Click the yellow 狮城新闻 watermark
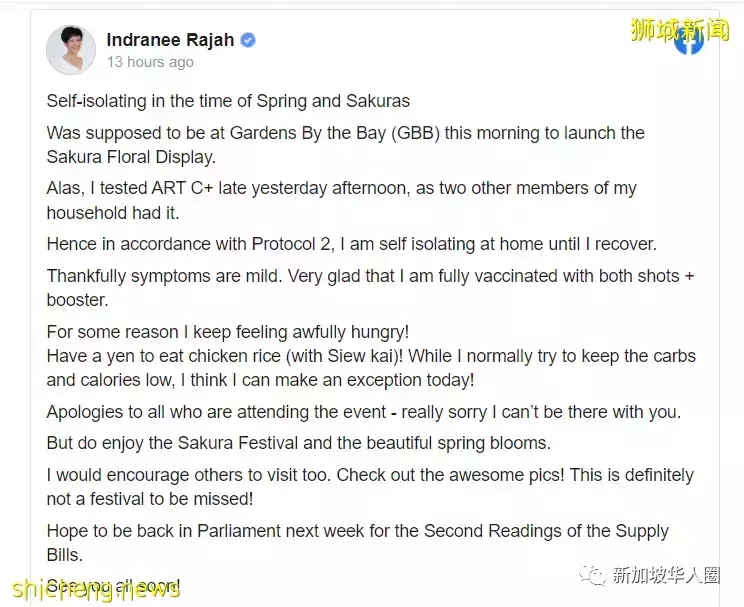This screenshot has height=607, width=744. [x=679, y=29]
